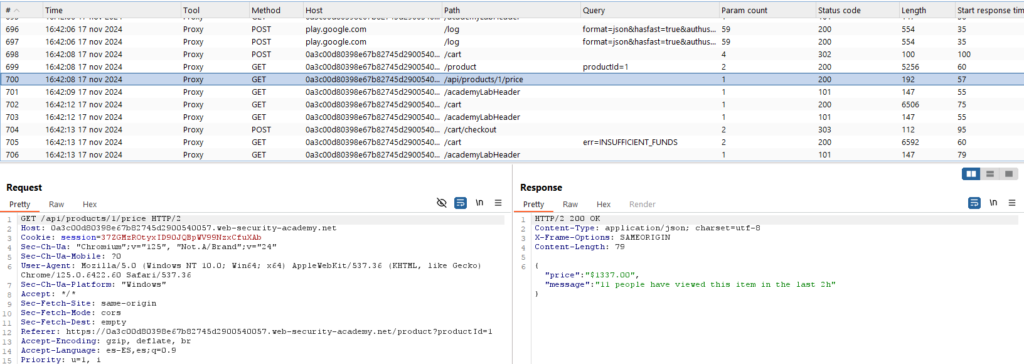This screenshot has width=1024, height=364.
Task: Select row 705 err=INSUFFICIENT_FUNDS request
Action: coord(512,142)
